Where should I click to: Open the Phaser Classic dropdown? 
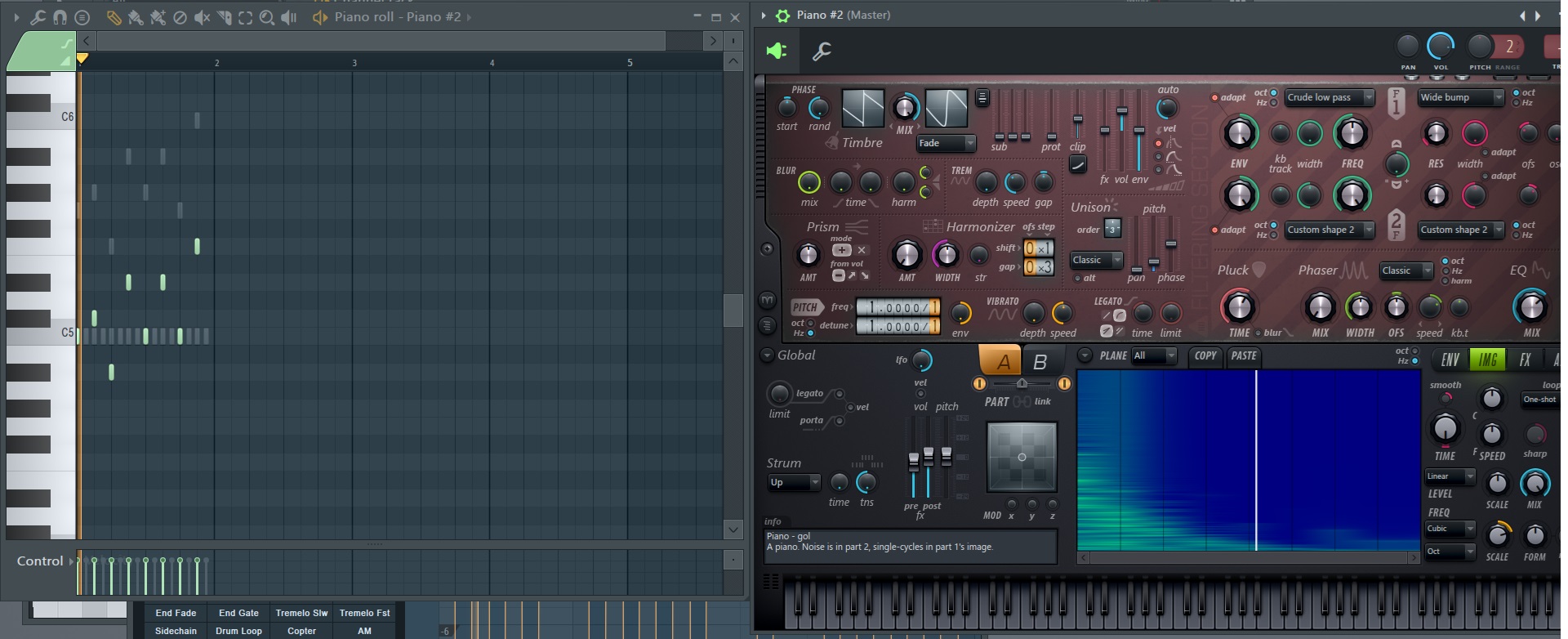pyautogui.click(x=1406, y=270)
